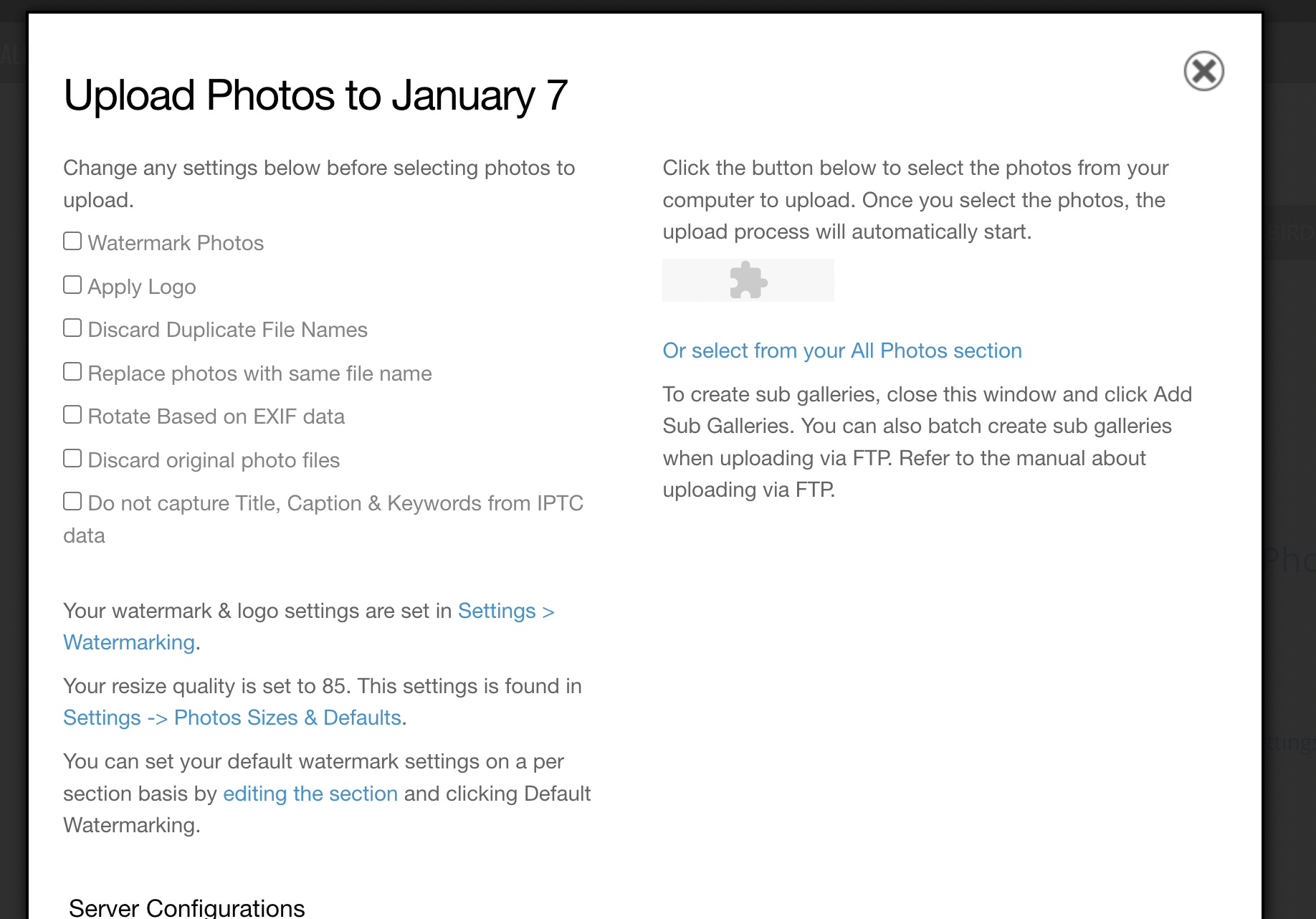Click the 'Change any settings below' intro text
This screenshot has width=1316, height=919.
coord(319,184)
